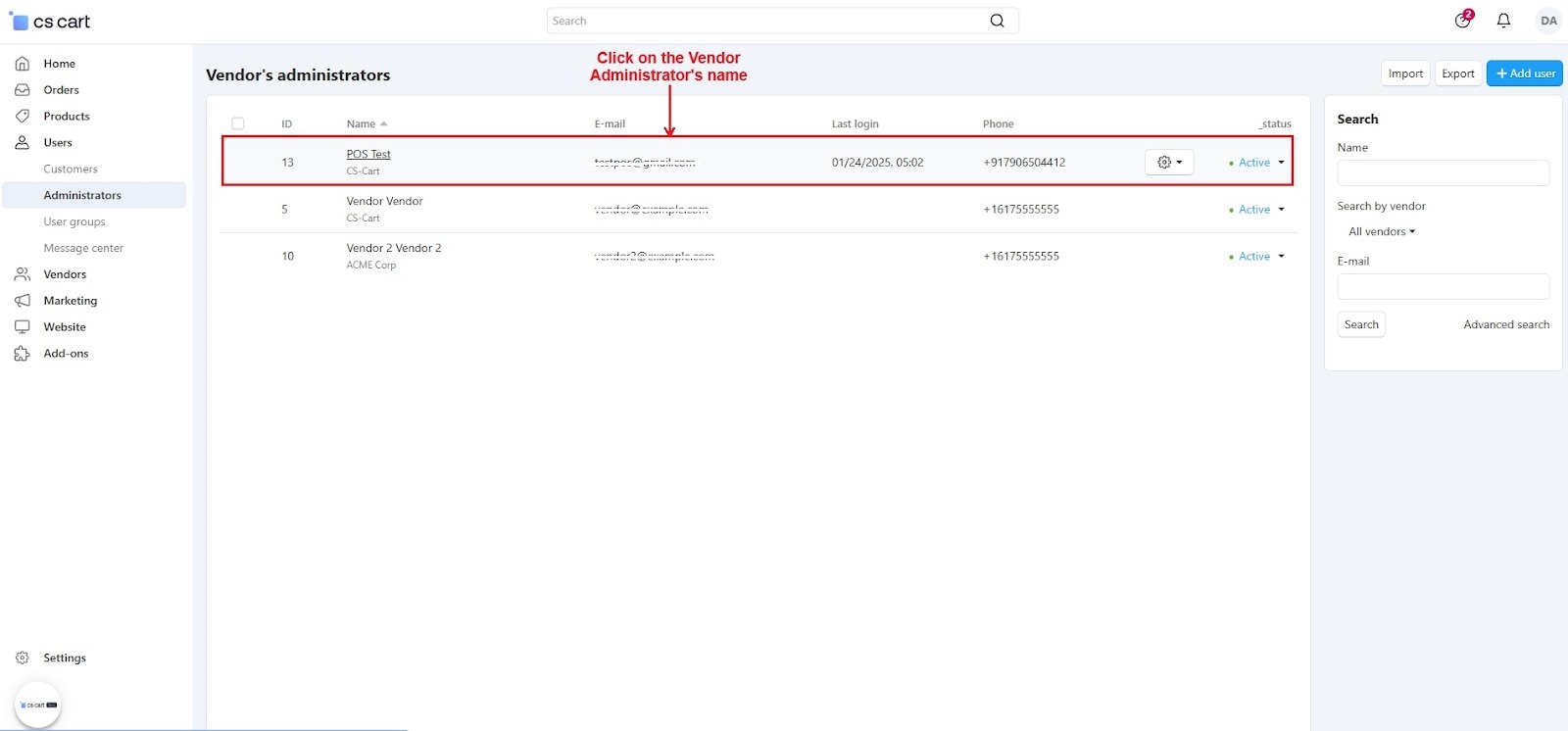The image size is (1568, 731).
Task: Click the Add user button
Action: (x=1524, y=73)
